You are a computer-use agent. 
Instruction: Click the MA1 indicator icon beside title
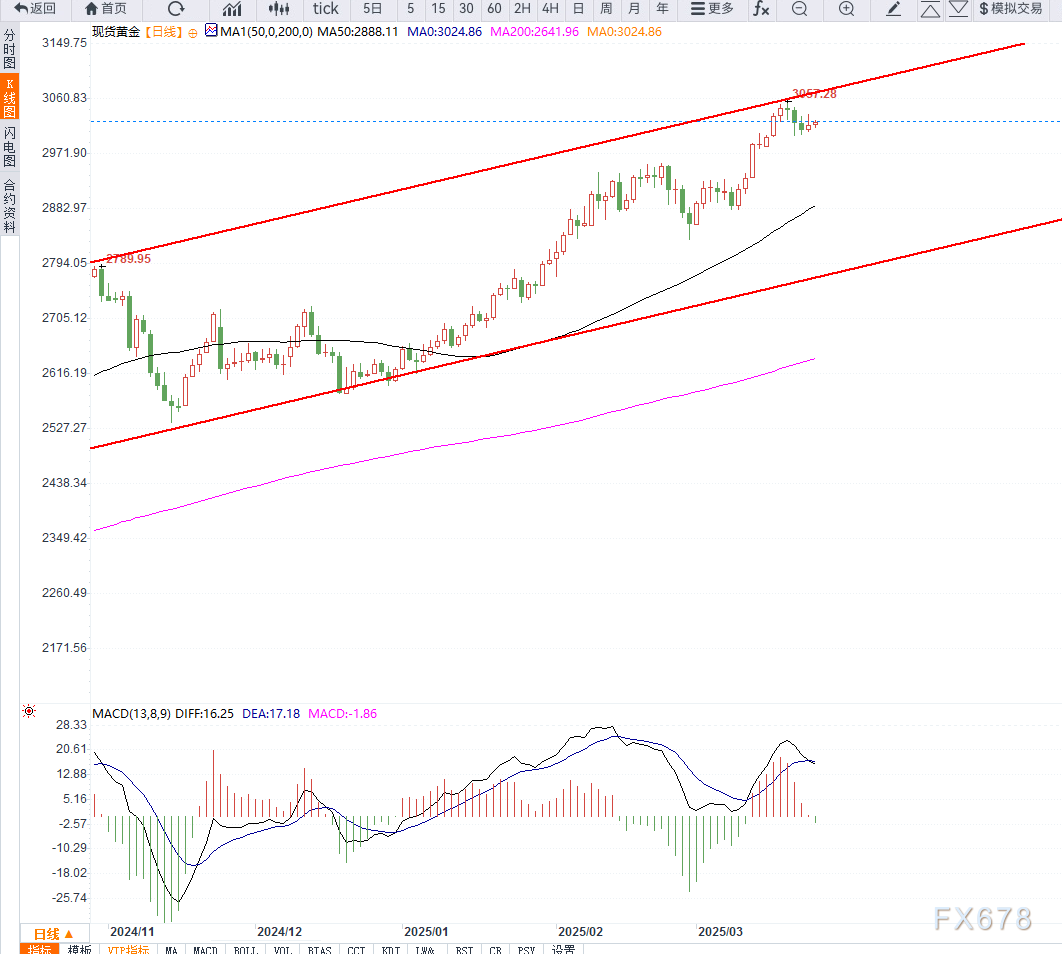coord(211,31)
